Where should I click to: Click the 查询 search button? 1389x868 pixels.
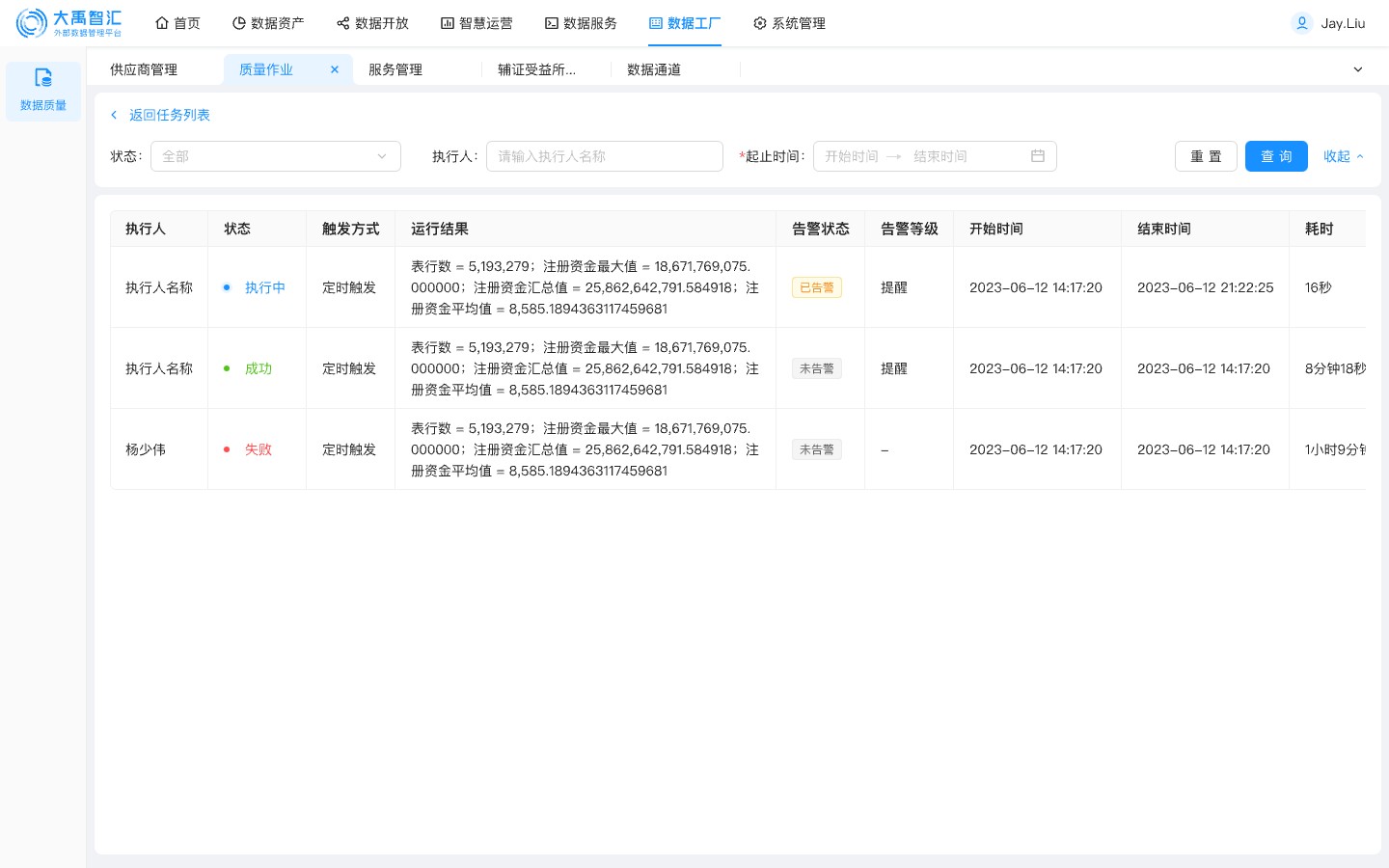pos(1276,156)
